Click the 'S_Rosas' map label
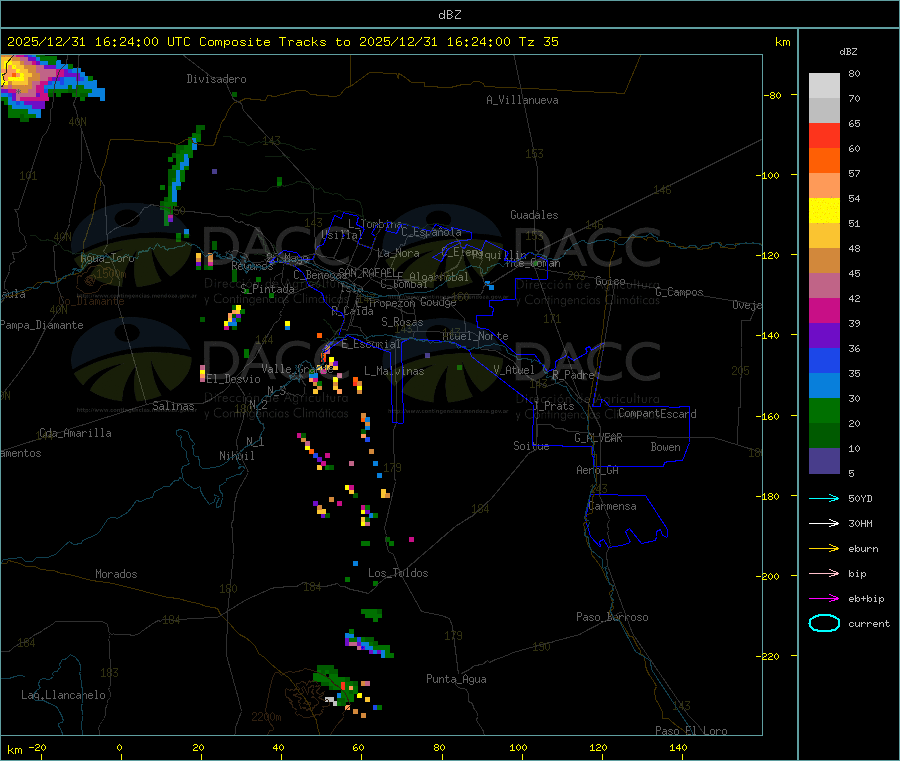 [x=402, y=322]
